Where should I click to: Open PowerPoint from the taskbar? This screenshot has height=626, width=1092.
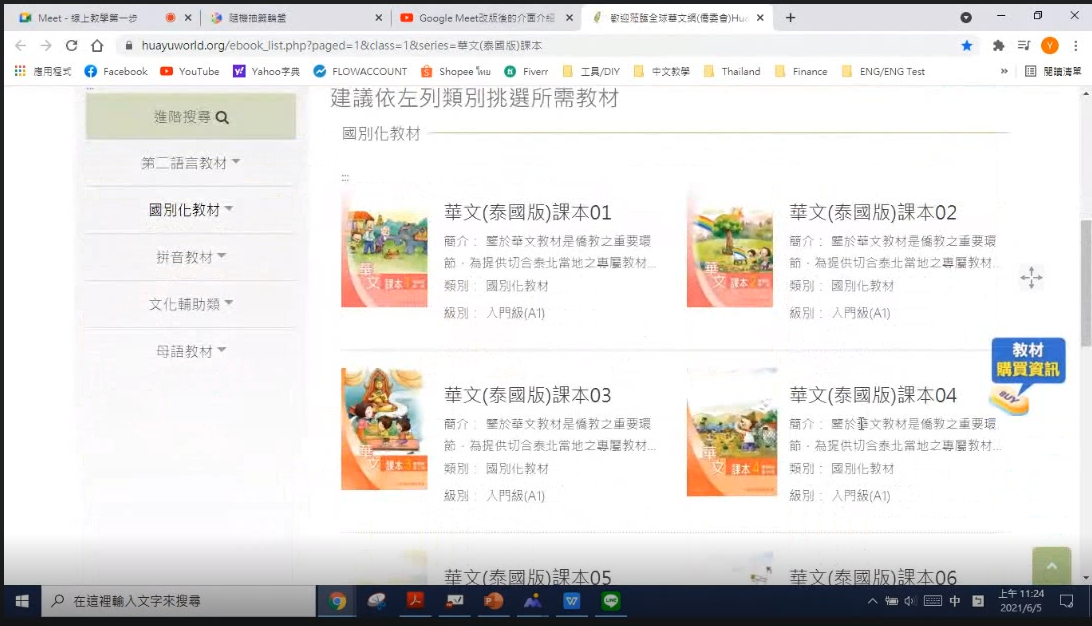[x=494, y=601]
